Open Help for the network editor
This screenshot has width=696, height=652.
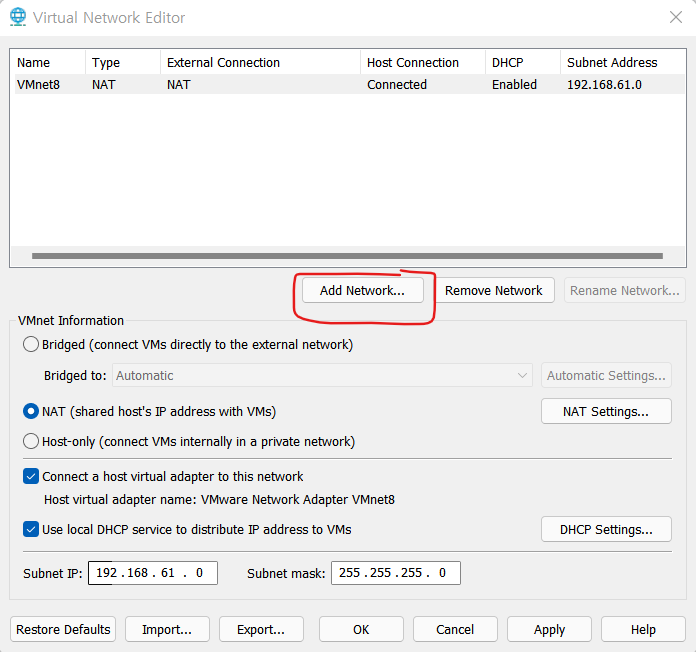point(644,629)
